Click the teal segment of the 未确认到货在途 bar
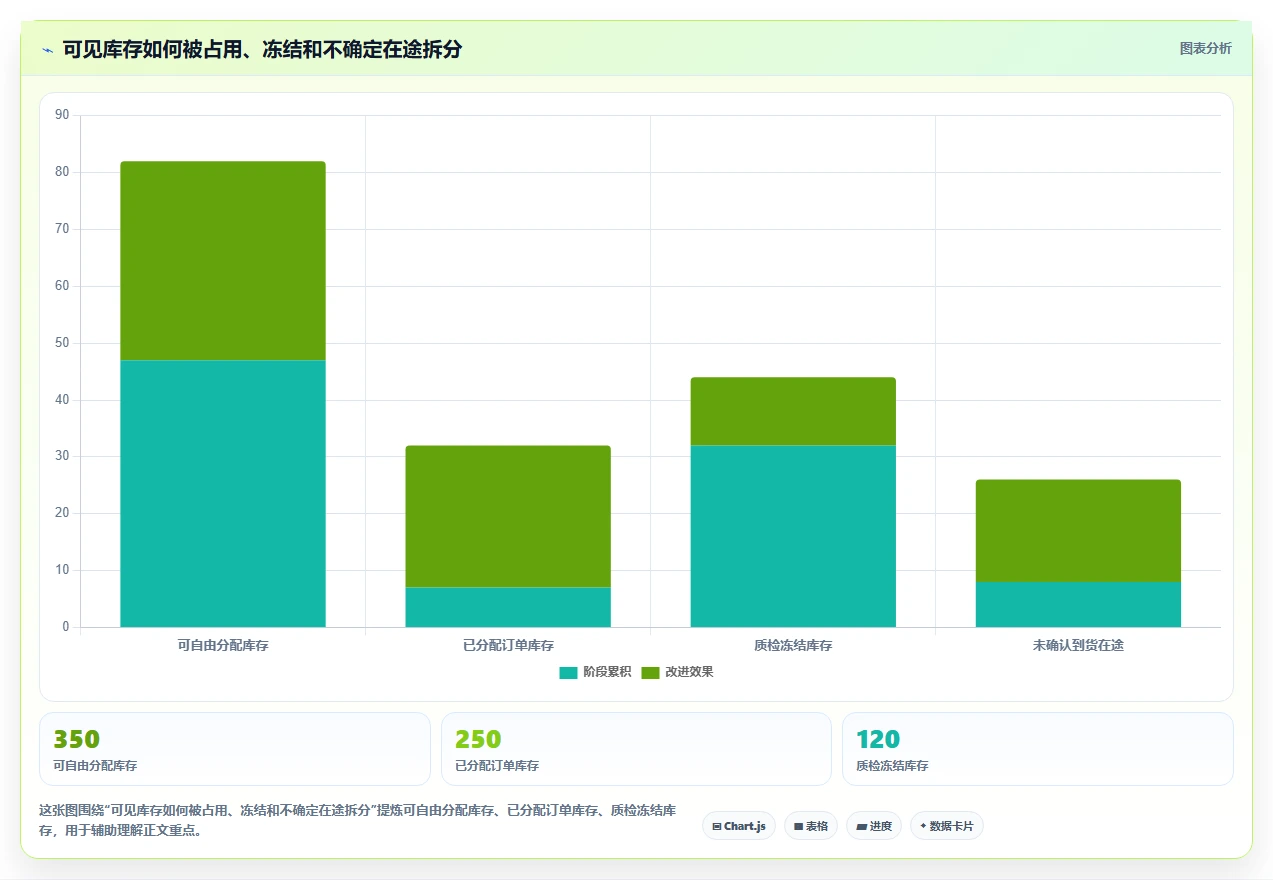 point(1078,604)
